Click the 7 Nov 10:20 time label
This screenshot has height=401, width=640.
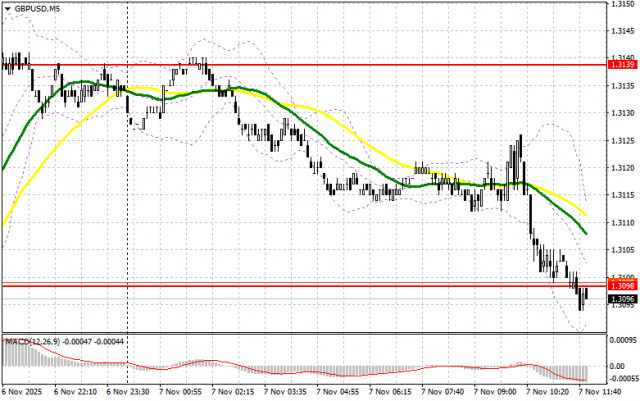point(547,392)
